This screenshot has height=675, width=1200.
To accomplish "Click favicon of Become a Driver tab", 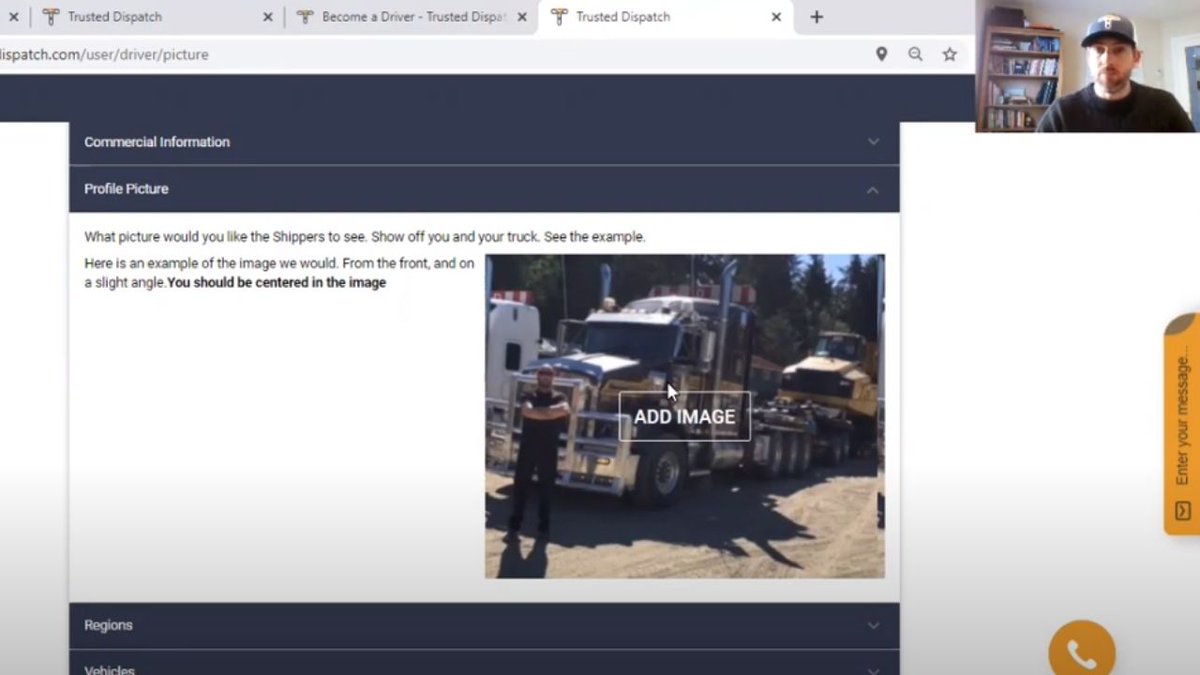I will [x=304, y=17].
